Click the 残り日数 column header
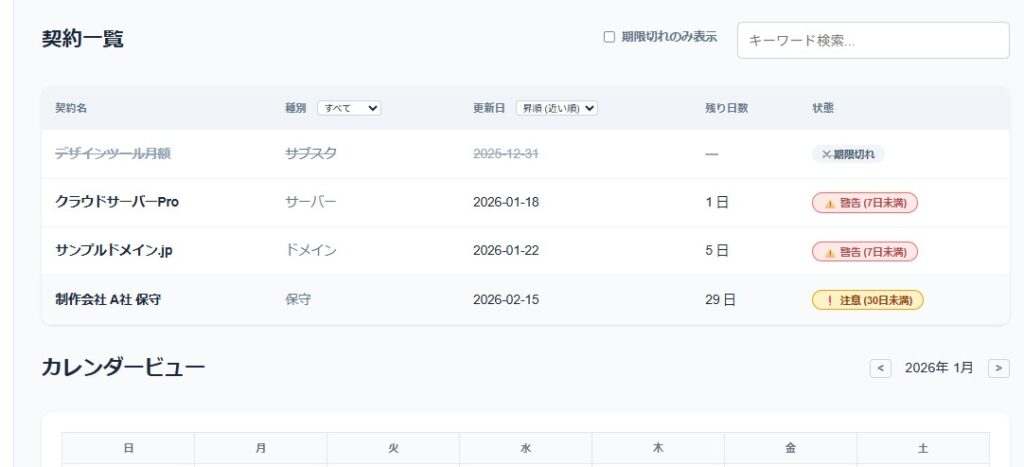 click(x=726, y=108)
